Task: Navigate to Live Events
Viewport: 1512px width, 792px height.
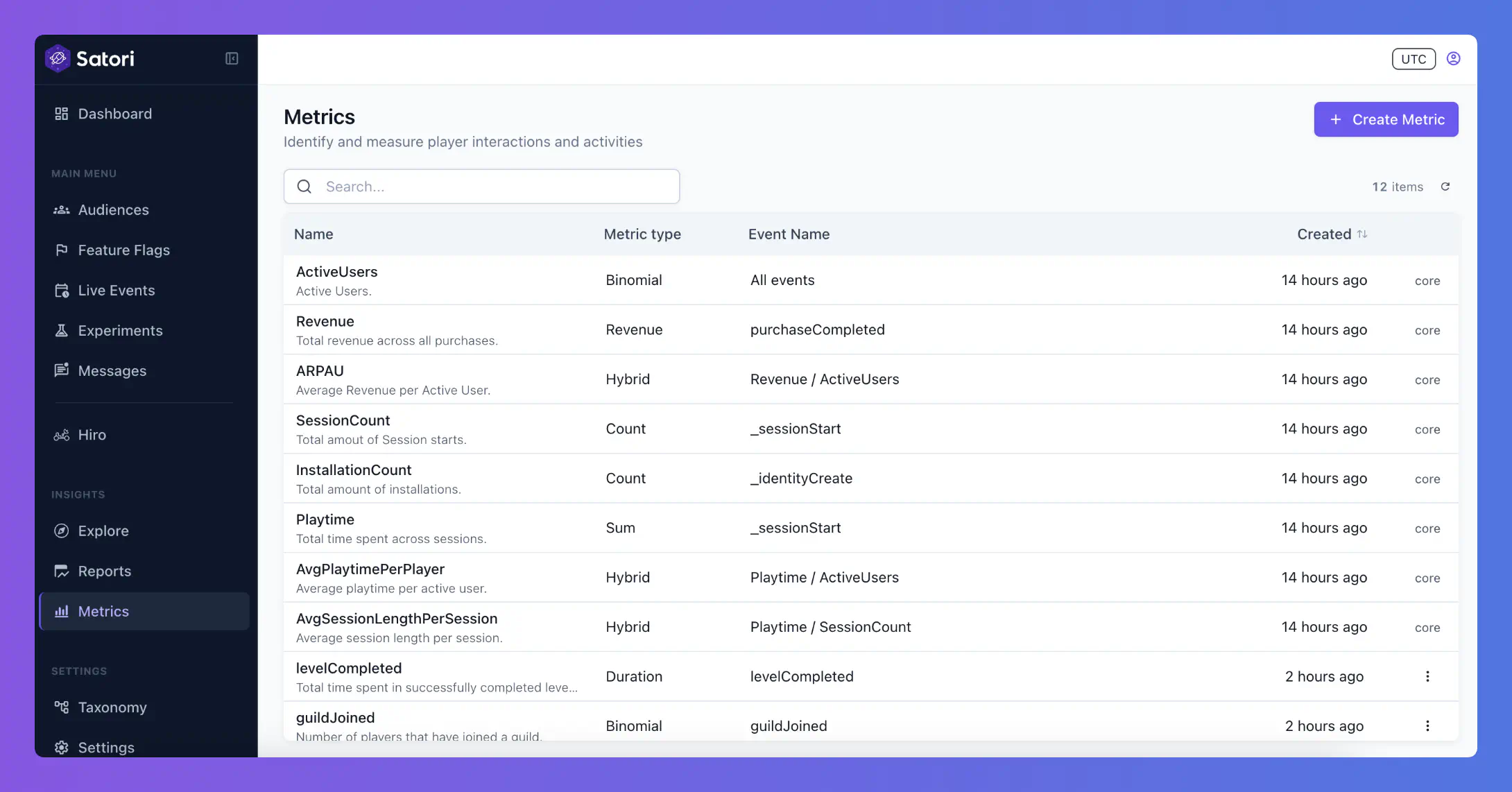Action: point(117,290)
